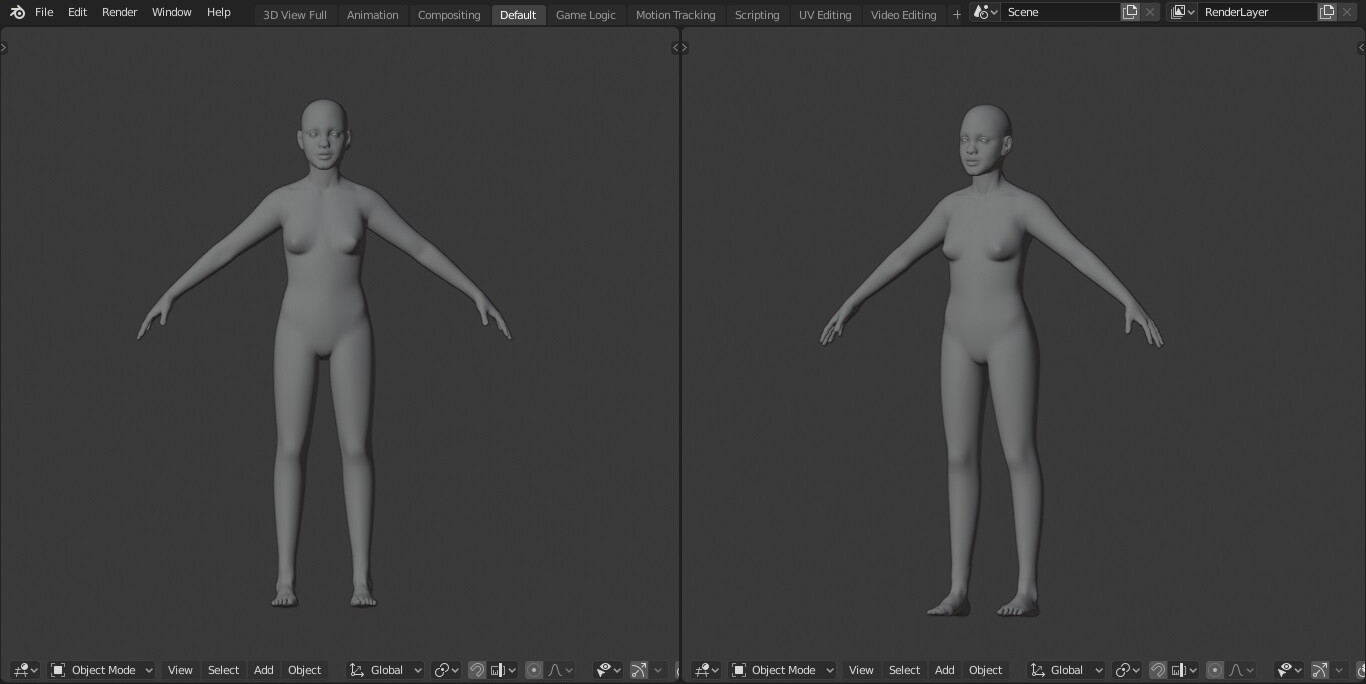Open Add menu in left viewport
Image resolution: width=1366 pixels, height=684 pixels.
click(263, 670)
